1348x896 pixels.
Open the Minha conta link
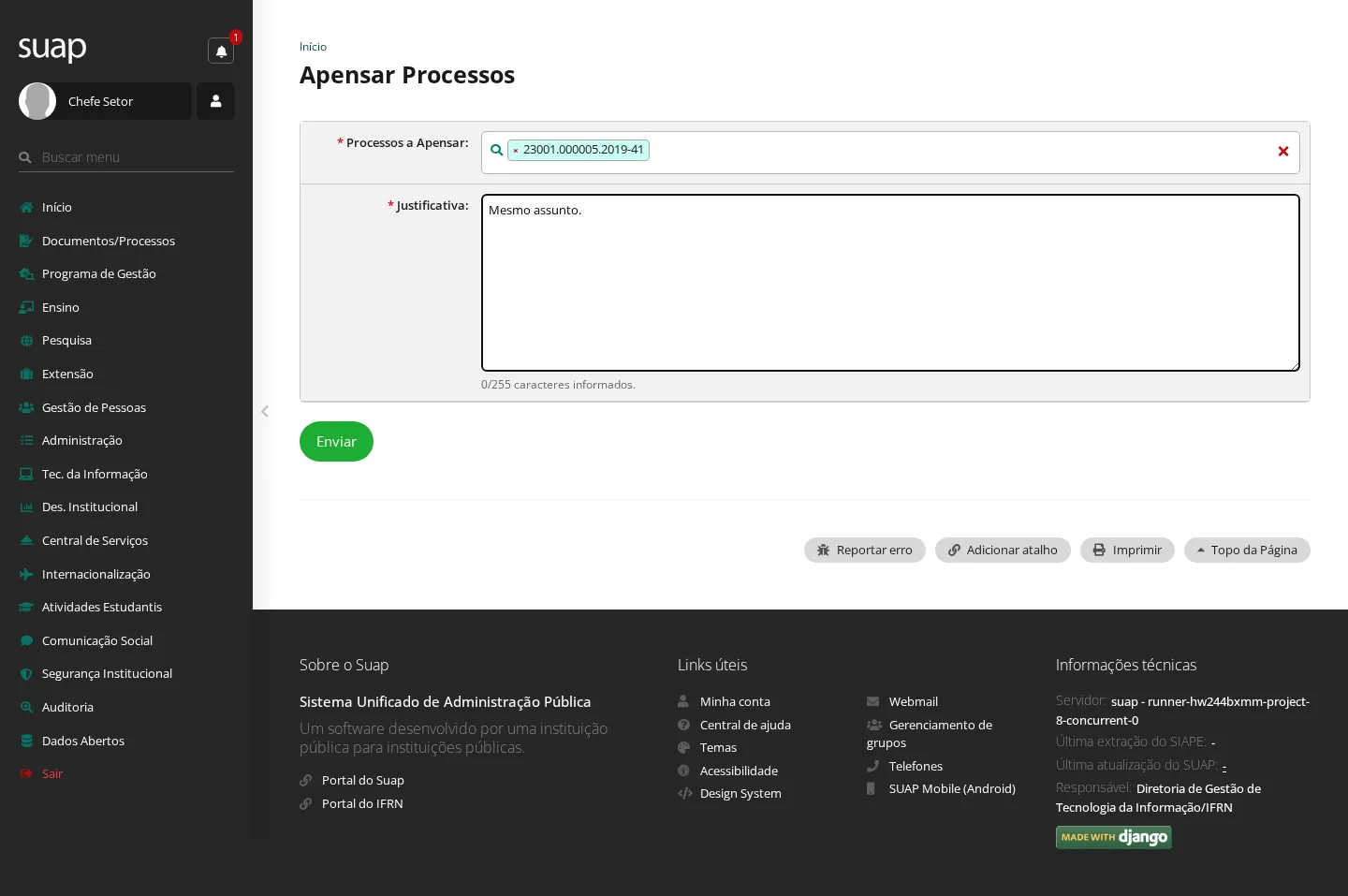(735, 701)
